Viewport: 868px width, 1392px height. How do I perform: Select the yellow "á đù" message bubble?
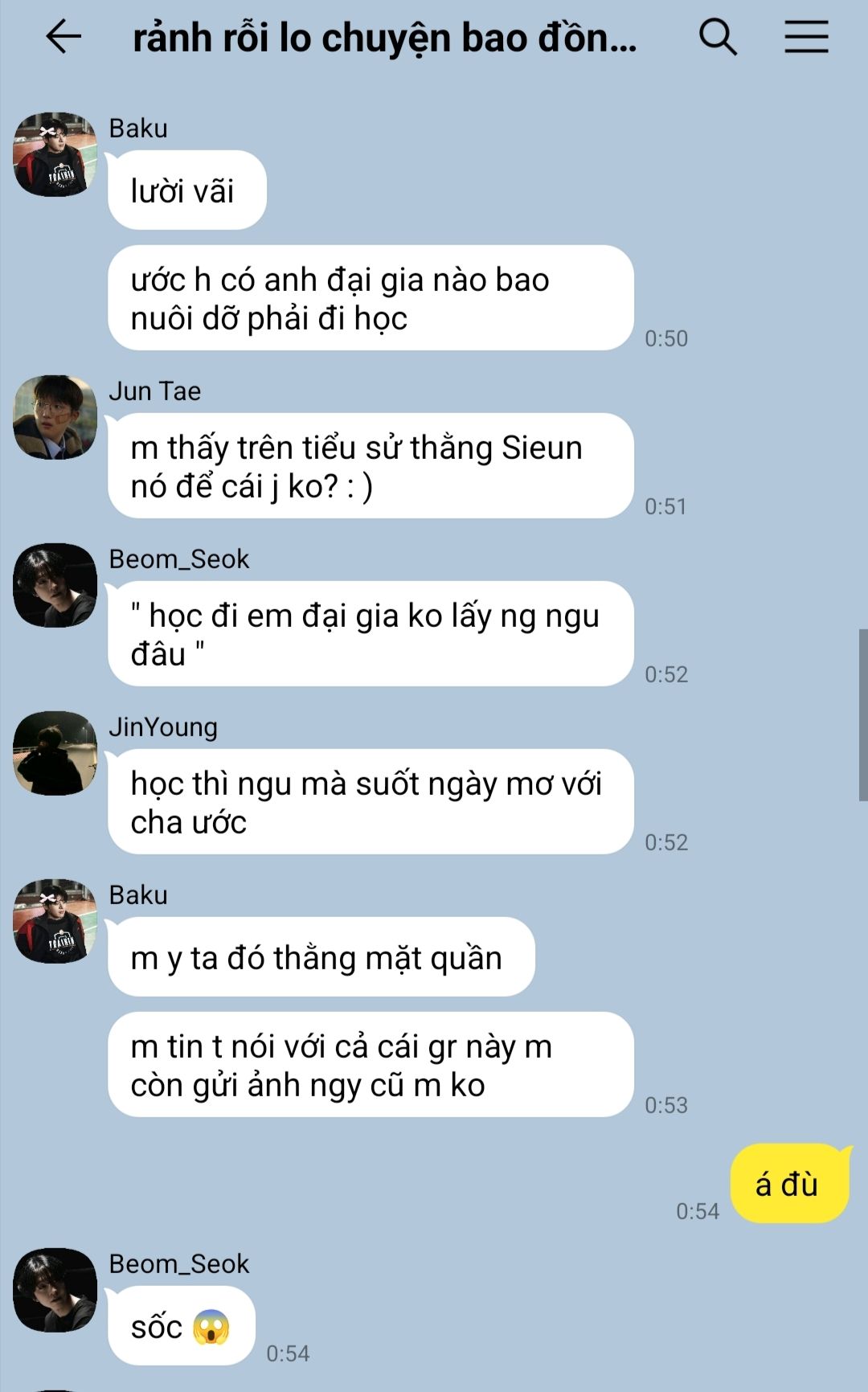pyautogui.click(x=790, y=1183)
